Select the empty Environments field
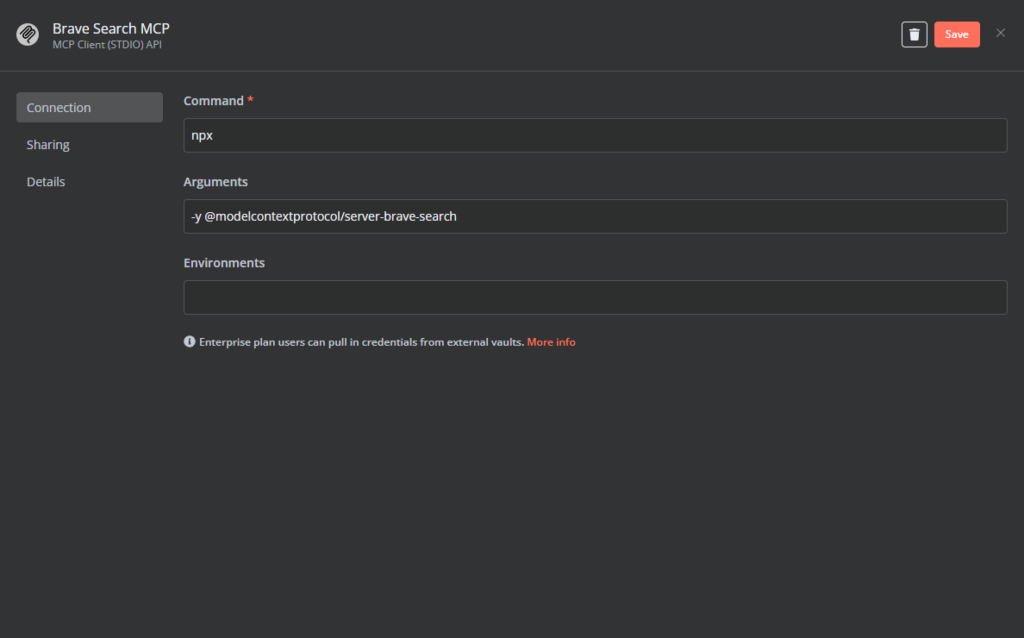The image size is (1024, 638). coord(595,297)
